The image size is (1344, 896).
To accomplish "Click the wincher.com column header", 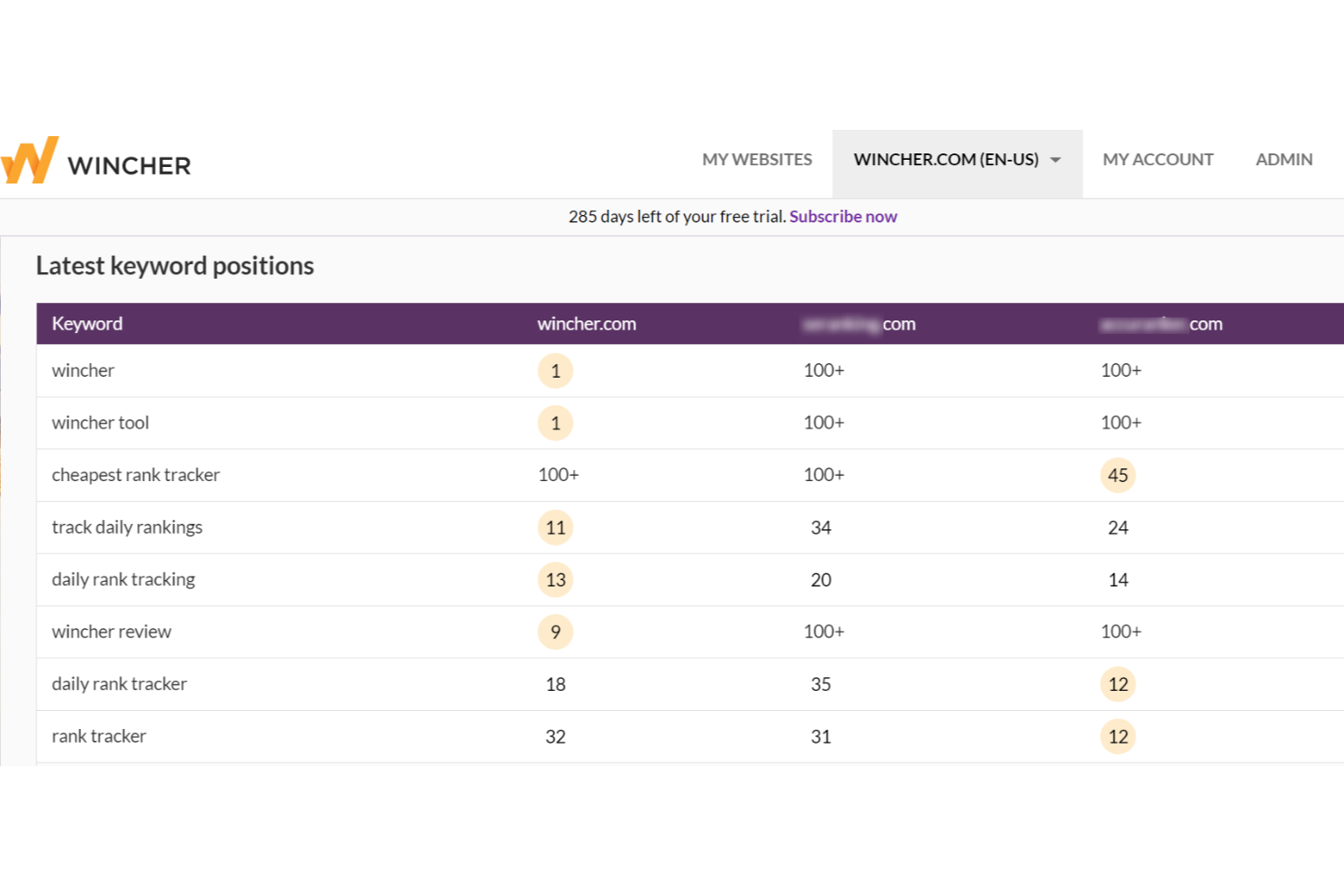I will click(587, 324).
